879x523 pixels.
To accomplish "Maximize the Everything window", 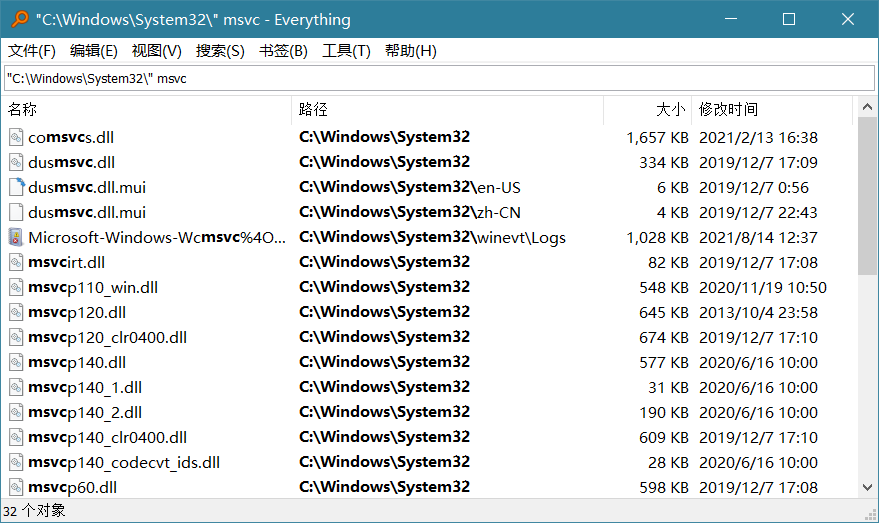I will tap(789, 19).
